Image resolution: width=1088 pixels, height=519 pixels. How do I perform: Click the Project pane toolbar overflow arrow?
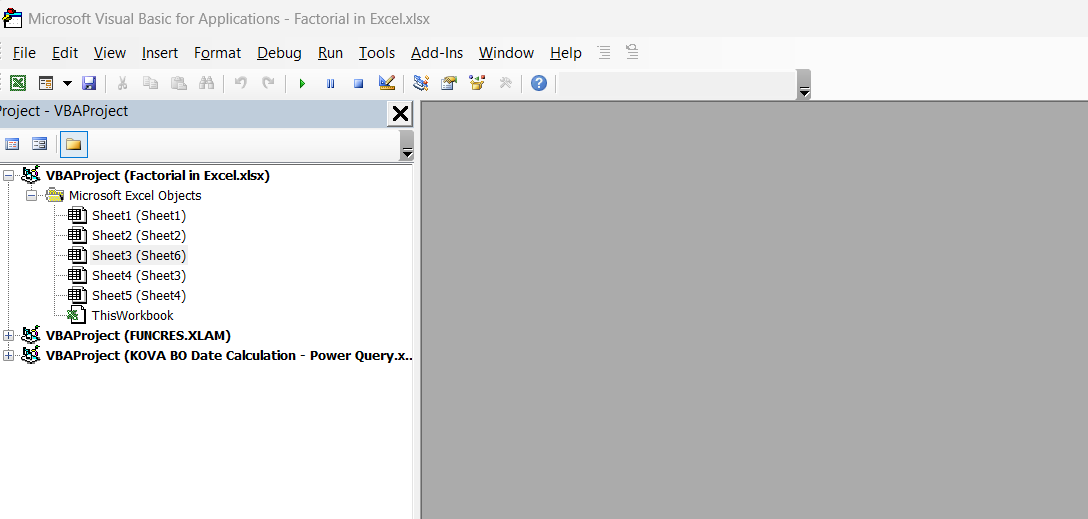coord(407,145)
